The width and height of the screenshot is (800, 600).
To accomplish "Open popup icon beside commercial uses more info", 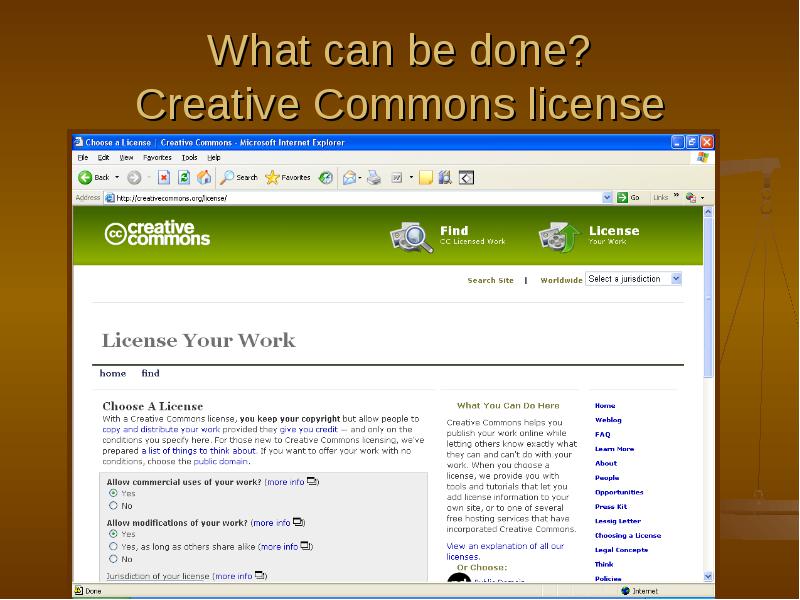I will pyautogui.click(x=312, y=481).
